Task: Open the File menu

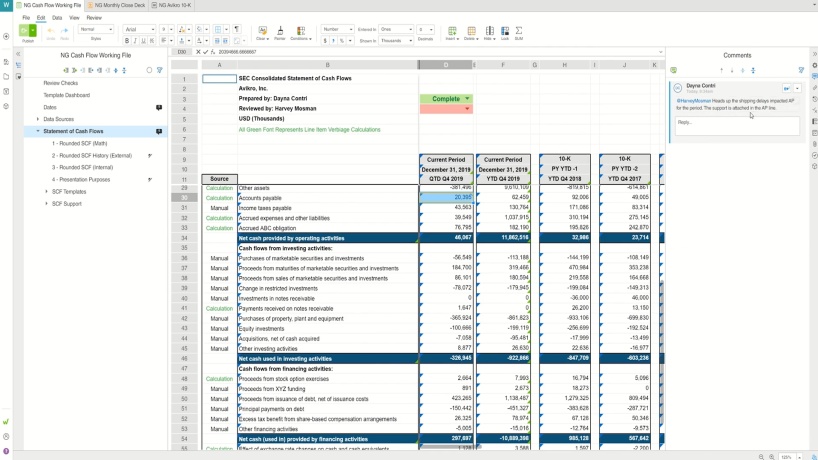Action: (x=26, y=18)
